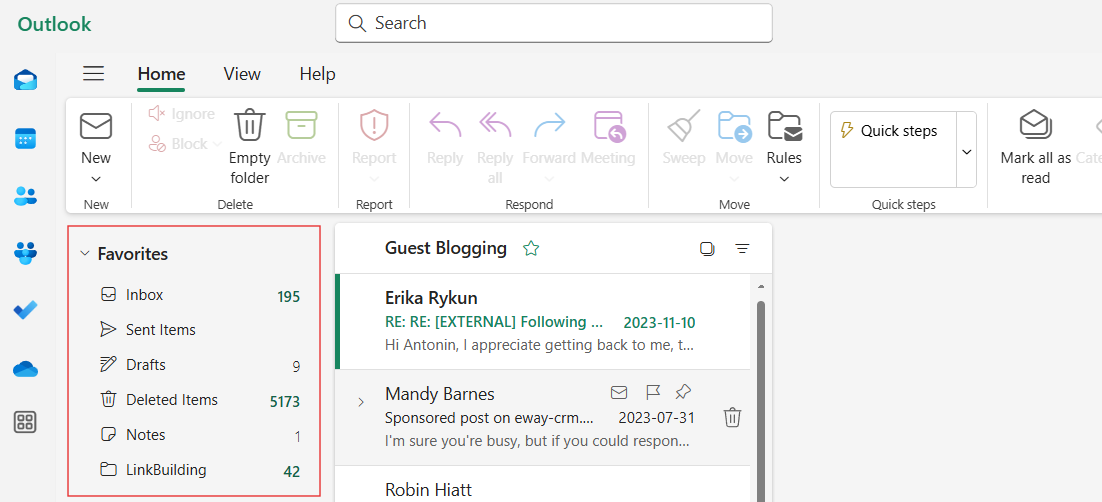The height and width of the screenshot is (502, 1102).
Task: Open the Move dropdown arrow
Action: [734, 179]
